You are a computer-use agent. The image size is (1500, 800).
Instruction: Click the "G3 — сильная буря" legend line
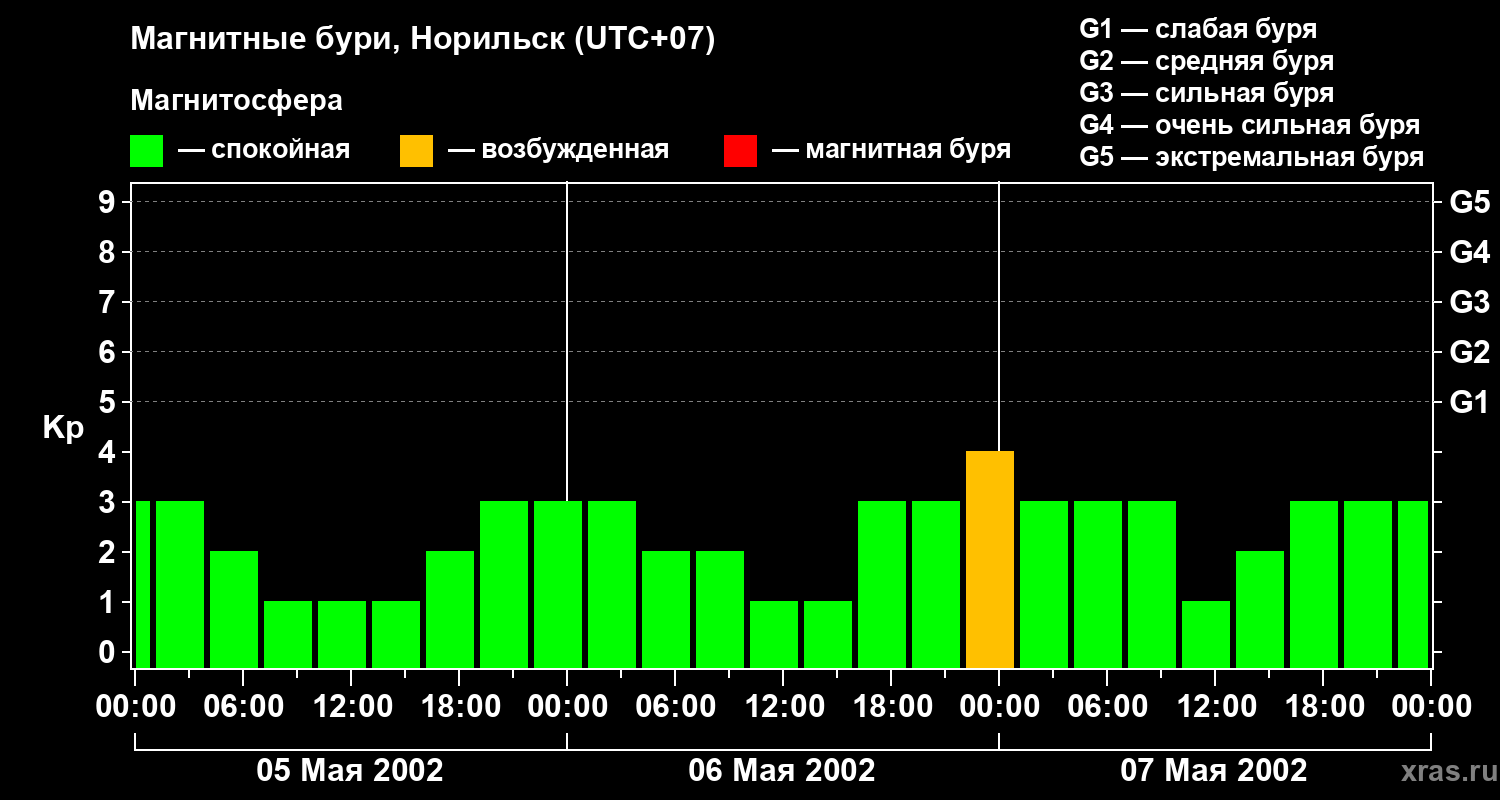1207,93
